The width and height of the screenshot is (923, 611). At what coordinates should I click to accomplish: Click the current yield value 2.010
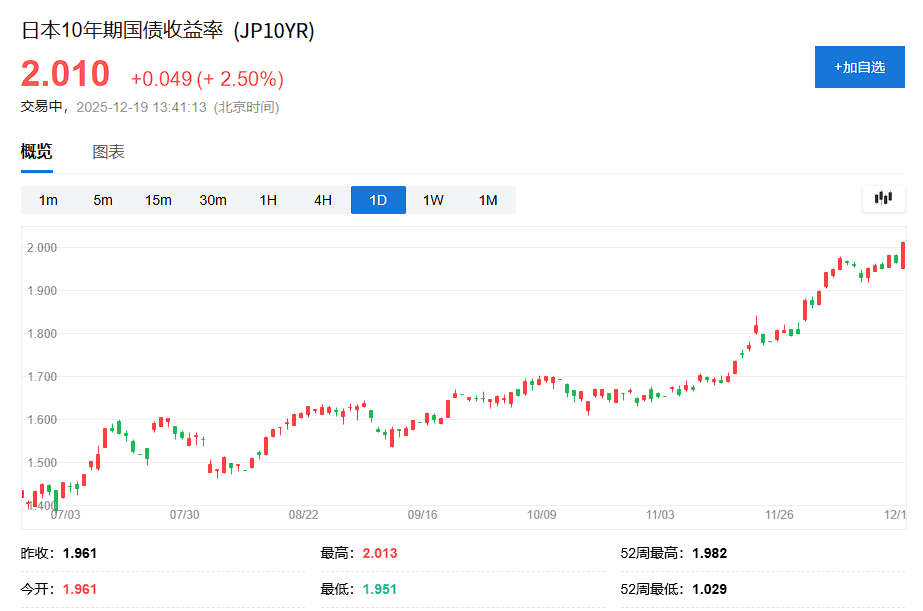tap(66, 74)
